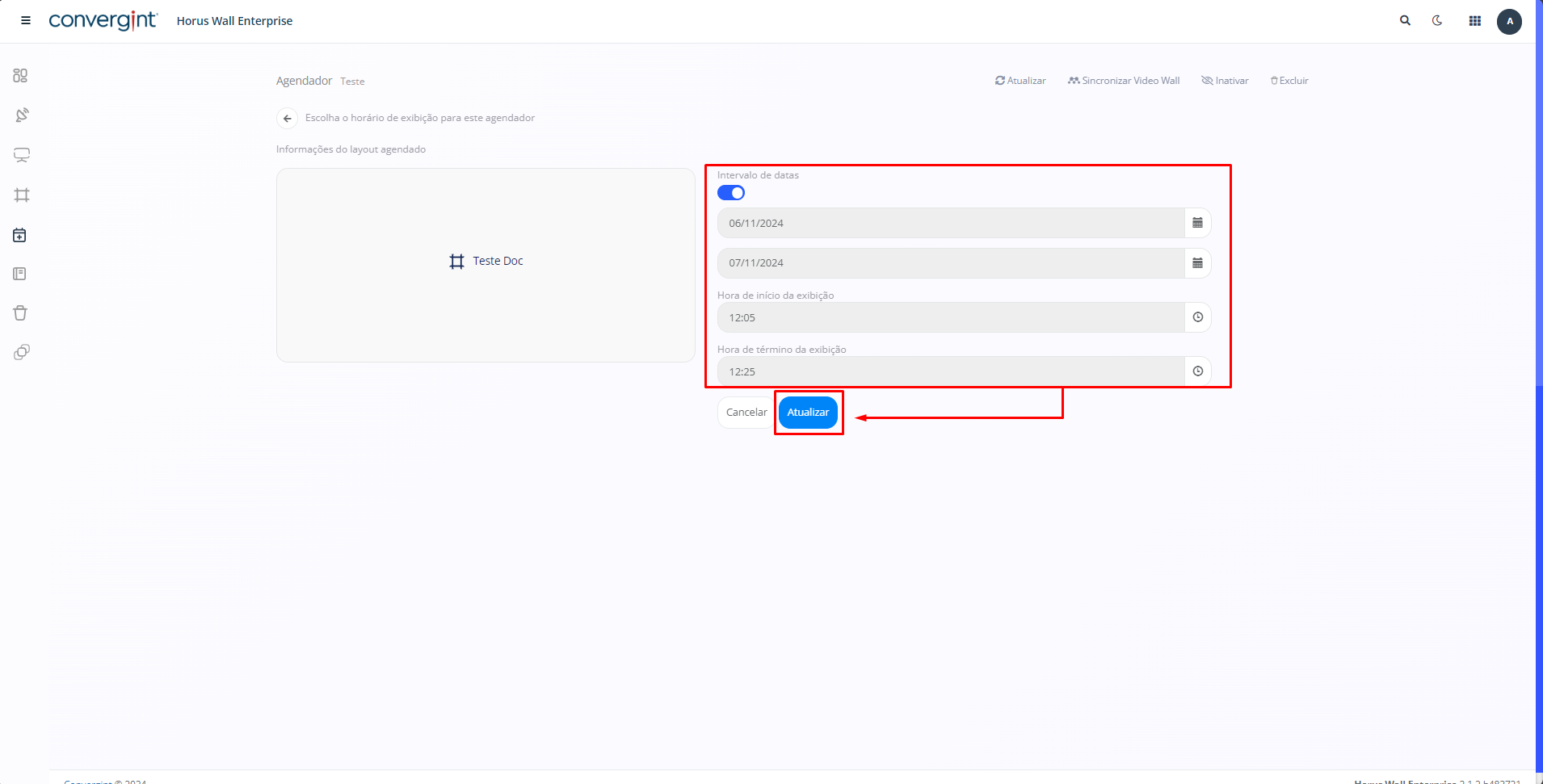Click the end time 12:25 field

[x=950, y=371]
